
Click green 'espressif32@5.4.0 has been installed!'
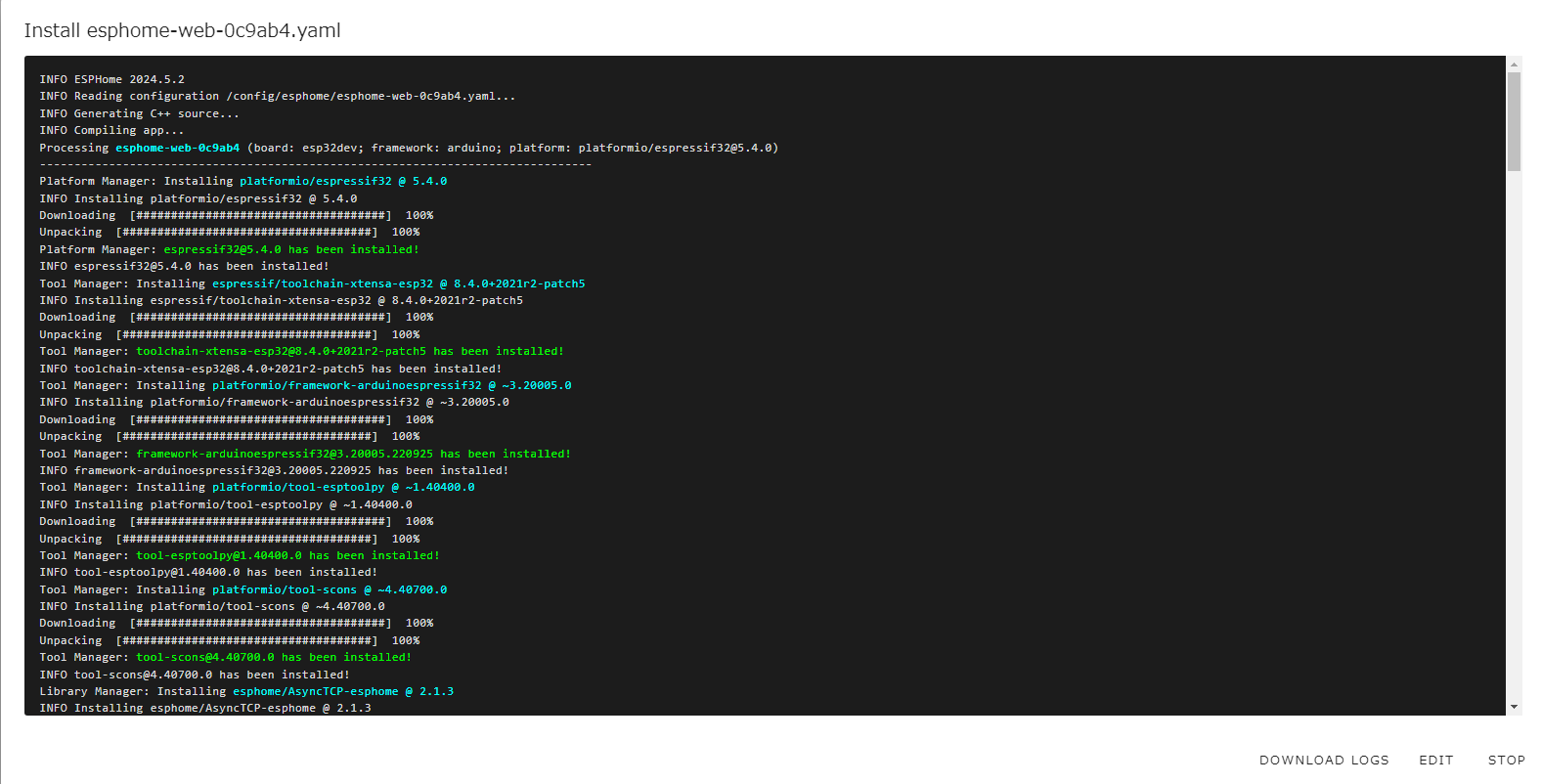(x=291, y=249)
